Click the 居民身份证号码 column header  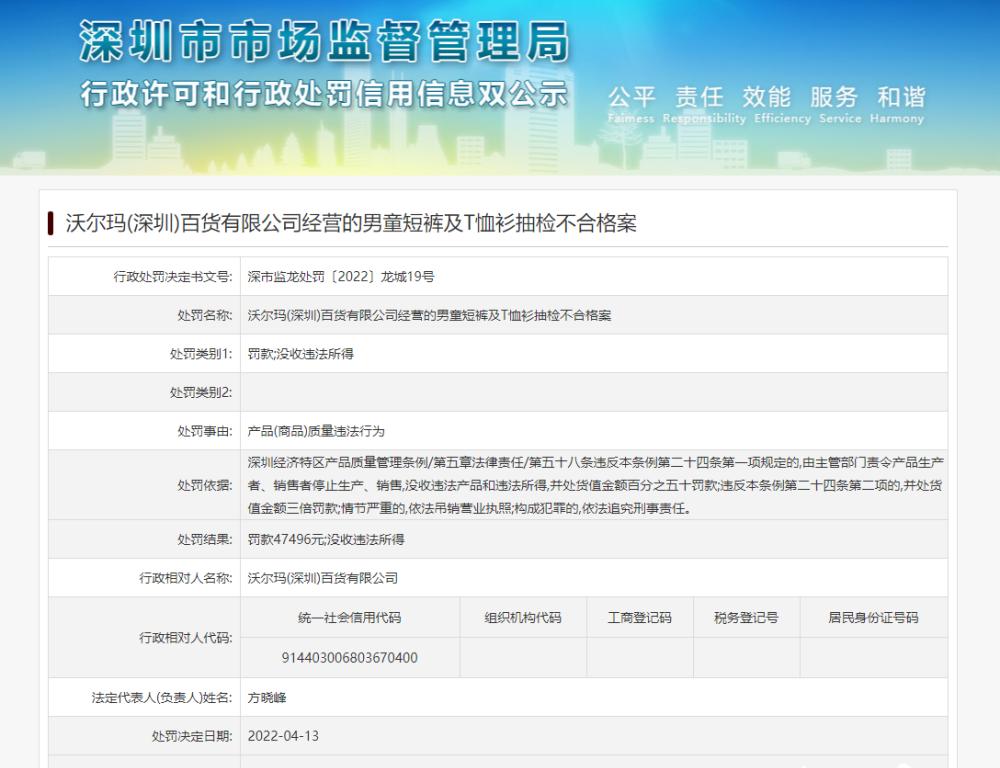(x=873, y=617)
